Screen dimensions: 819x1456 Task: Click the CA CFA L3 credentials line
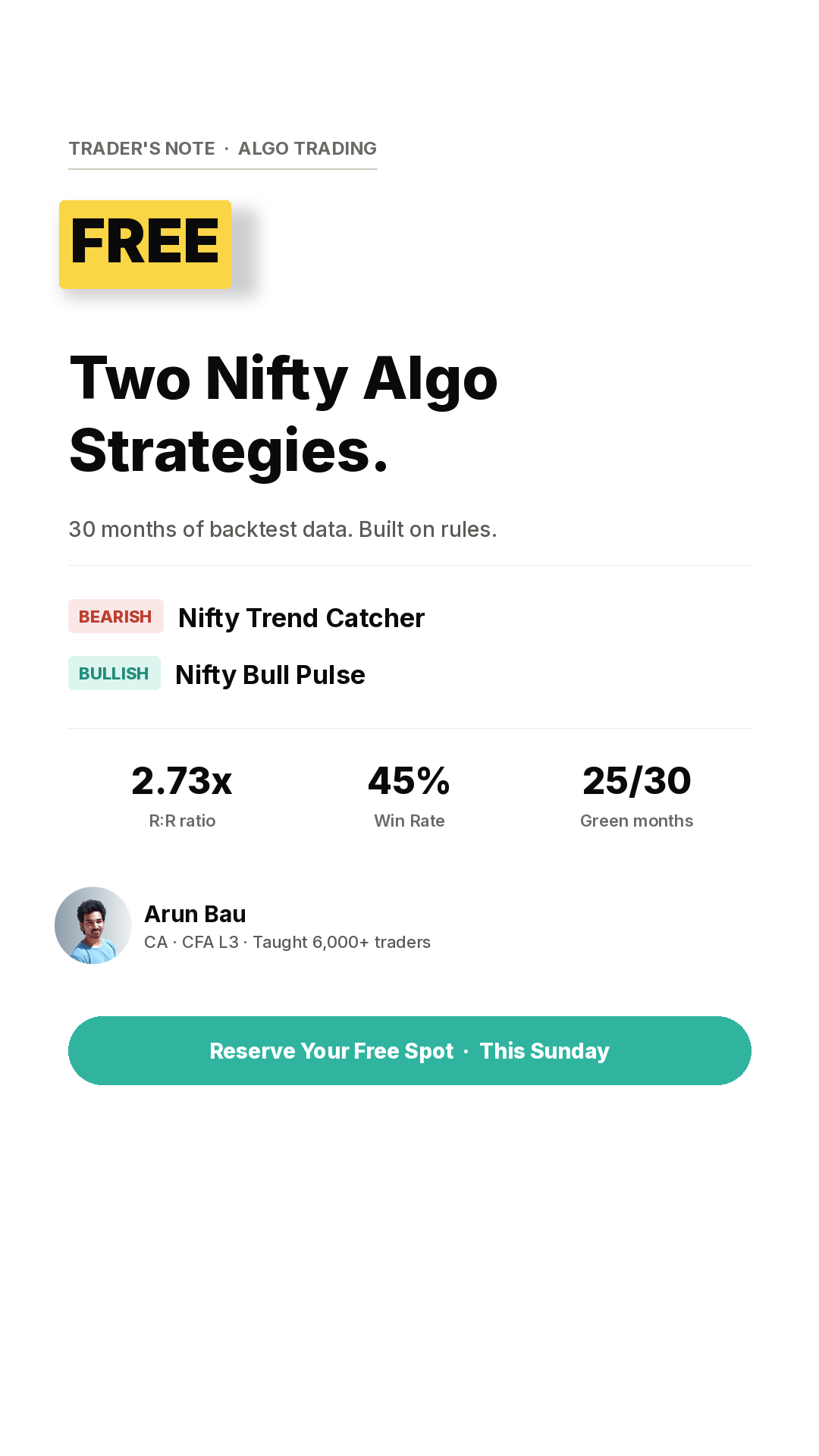(x=287, y=942)
